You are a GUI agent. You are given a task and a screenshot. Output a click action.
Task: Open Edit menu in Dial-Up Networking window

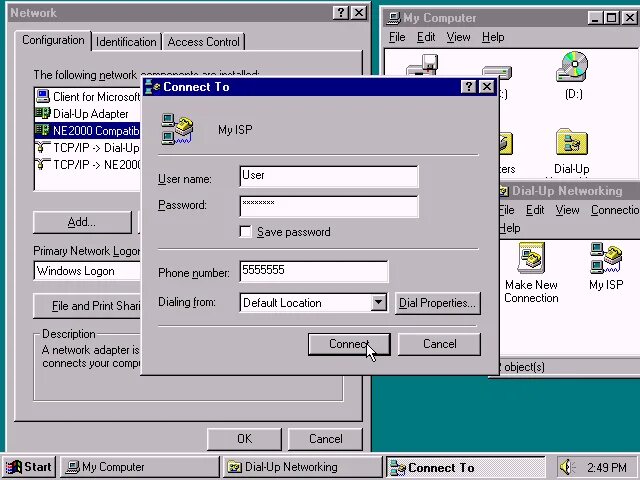click(535, 210)
